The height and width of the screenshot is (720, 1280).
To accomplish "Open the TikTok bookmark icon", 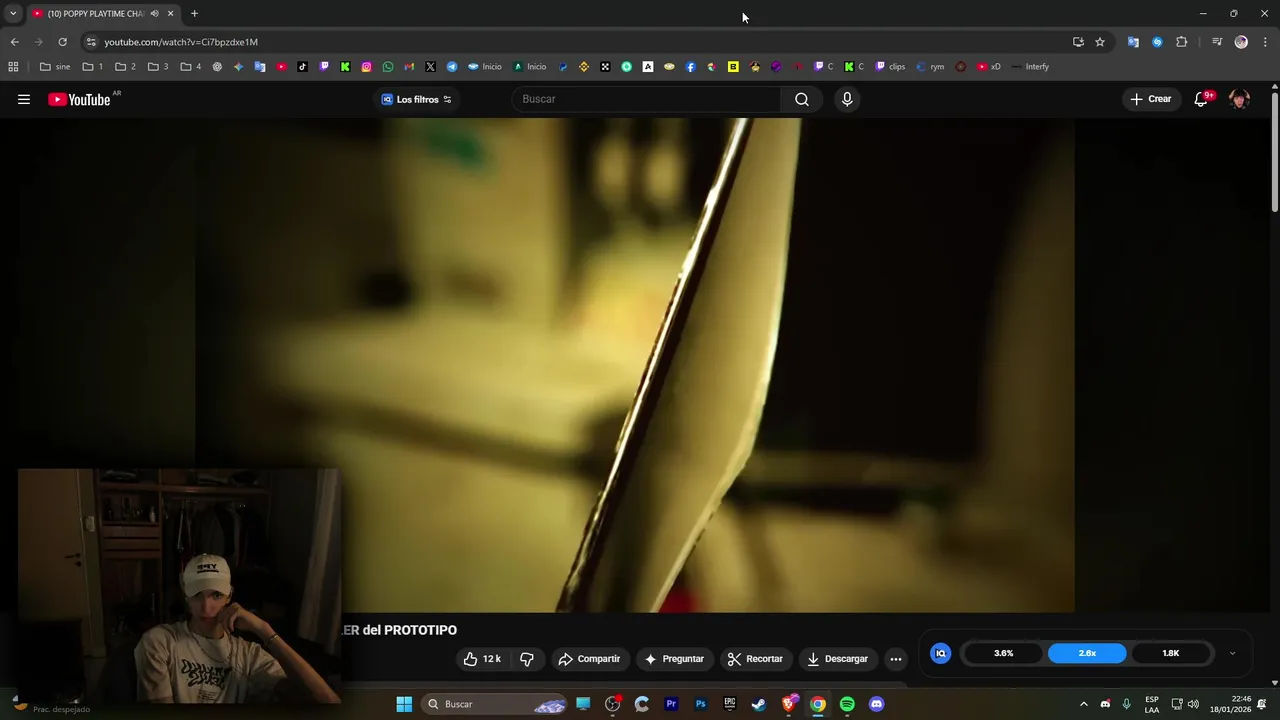I will 302,67.
